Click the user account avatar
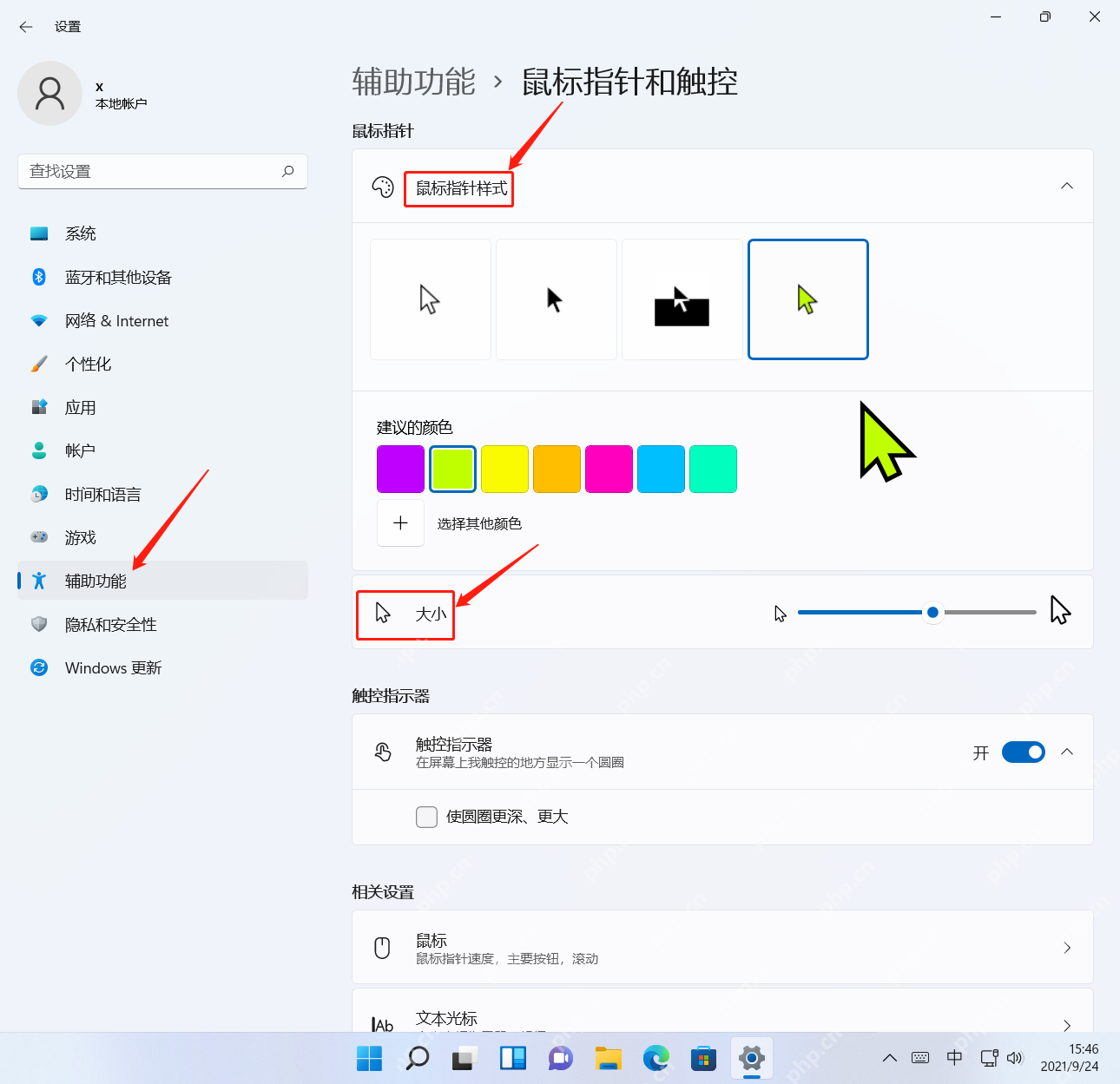Screen dimensions: 1120x1084 (x=49, y=93)
